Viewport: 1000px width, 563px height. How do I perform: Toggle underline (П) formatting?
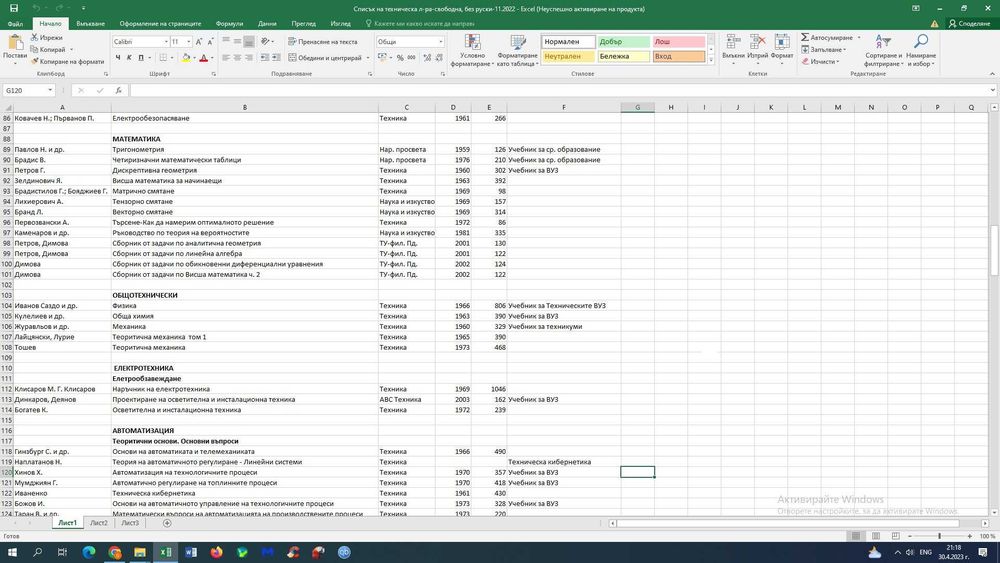pyautogui.click(x=141, y=57)
